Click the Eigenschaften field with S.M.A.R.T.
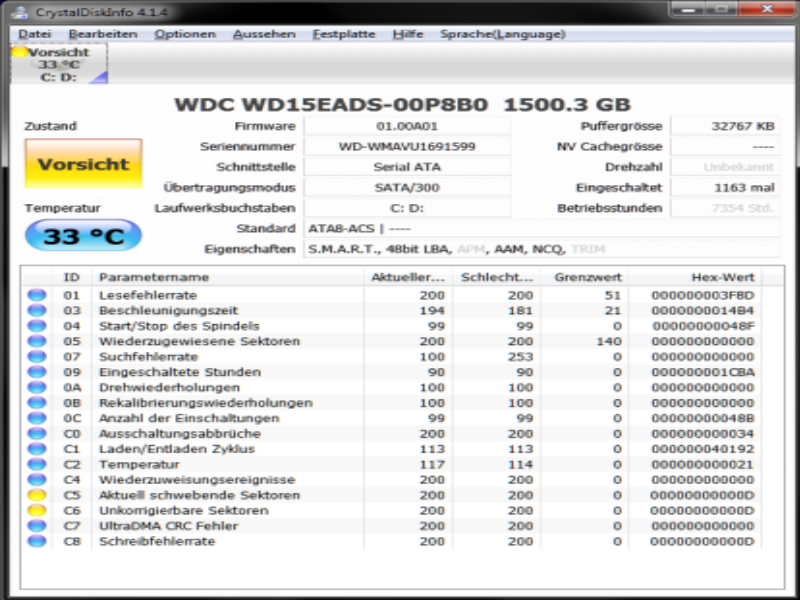Screen dimensions: 800x600 point(542,249)
